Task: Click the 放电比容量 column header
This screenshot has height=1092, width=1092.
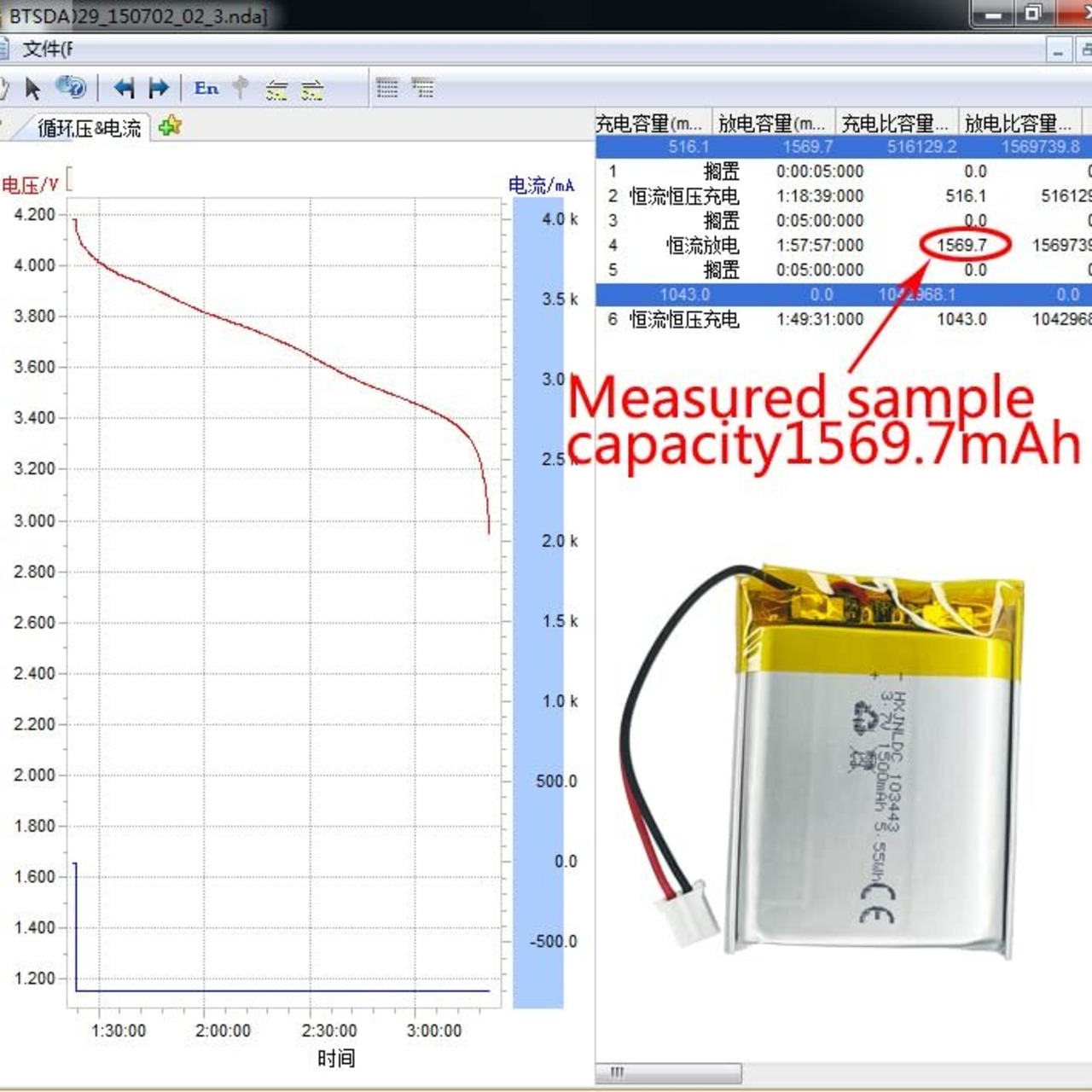Action: [1020, 123]
